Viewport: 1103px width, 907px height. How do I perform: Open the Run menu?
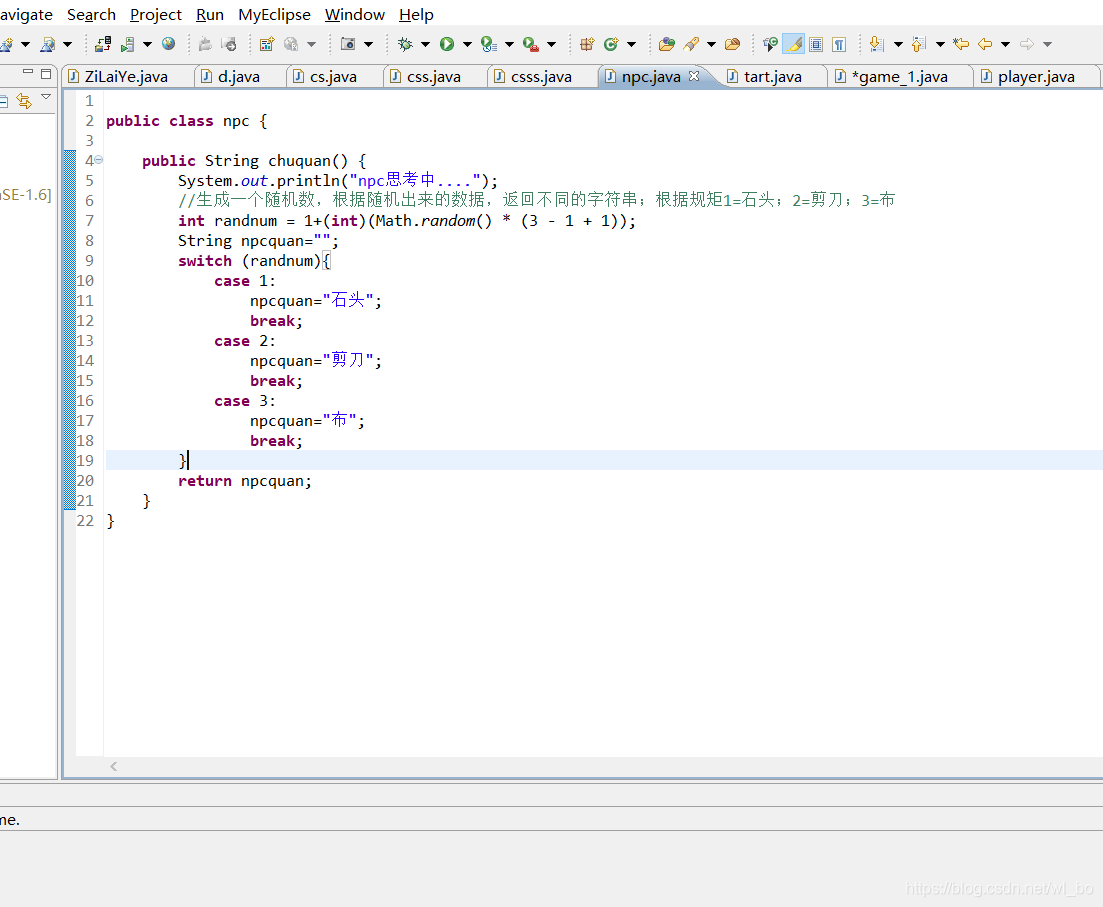click(x=210, y=15)
